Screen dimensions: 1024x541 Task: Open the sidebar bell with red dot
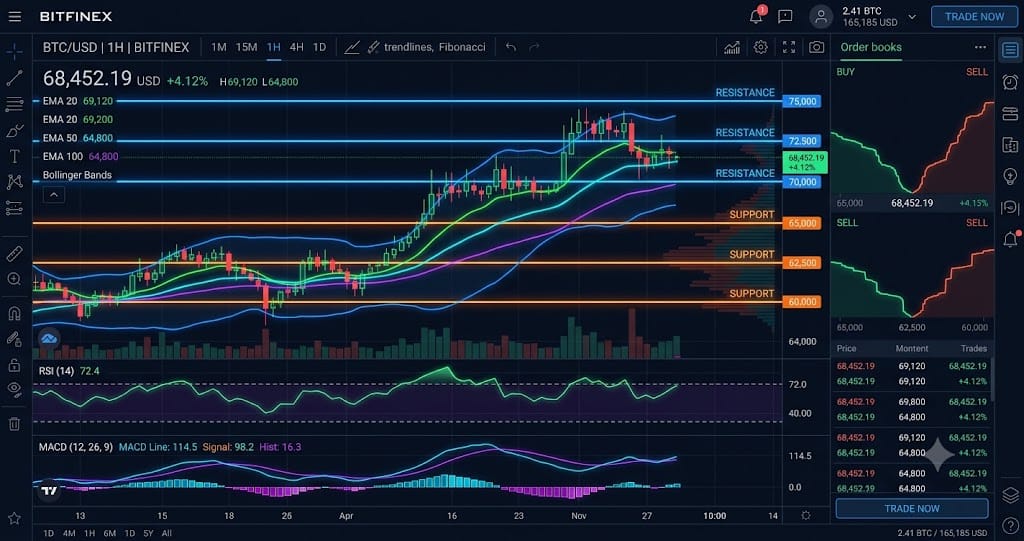click(1010, 239)
